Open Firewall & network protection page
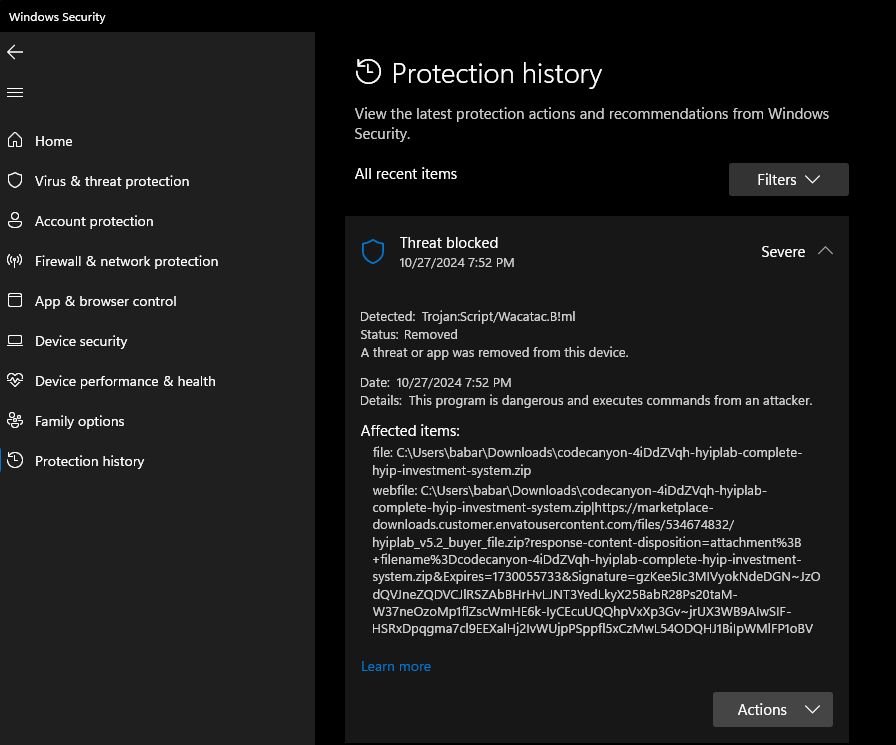The image size is (896, 745). [x=126, y=261]
